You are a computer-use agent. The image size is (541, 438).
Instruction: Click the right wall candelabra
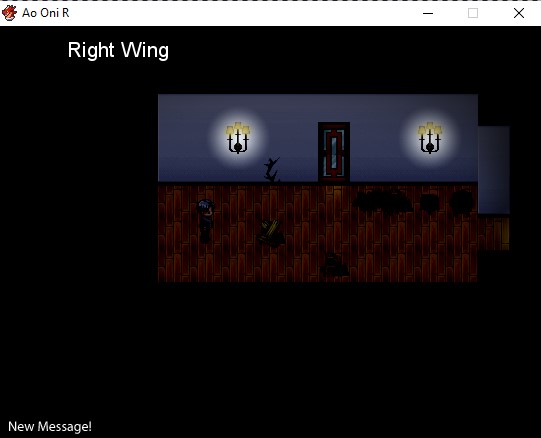pyautogui.click(x=430, y=138)
